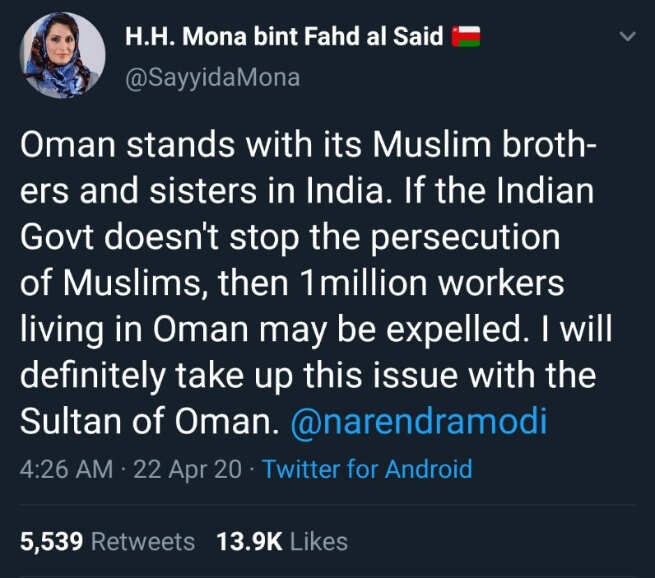Click the 4:26 AM timestamp
The height and width of the screenshot is (578, 655).
point(66,469)
